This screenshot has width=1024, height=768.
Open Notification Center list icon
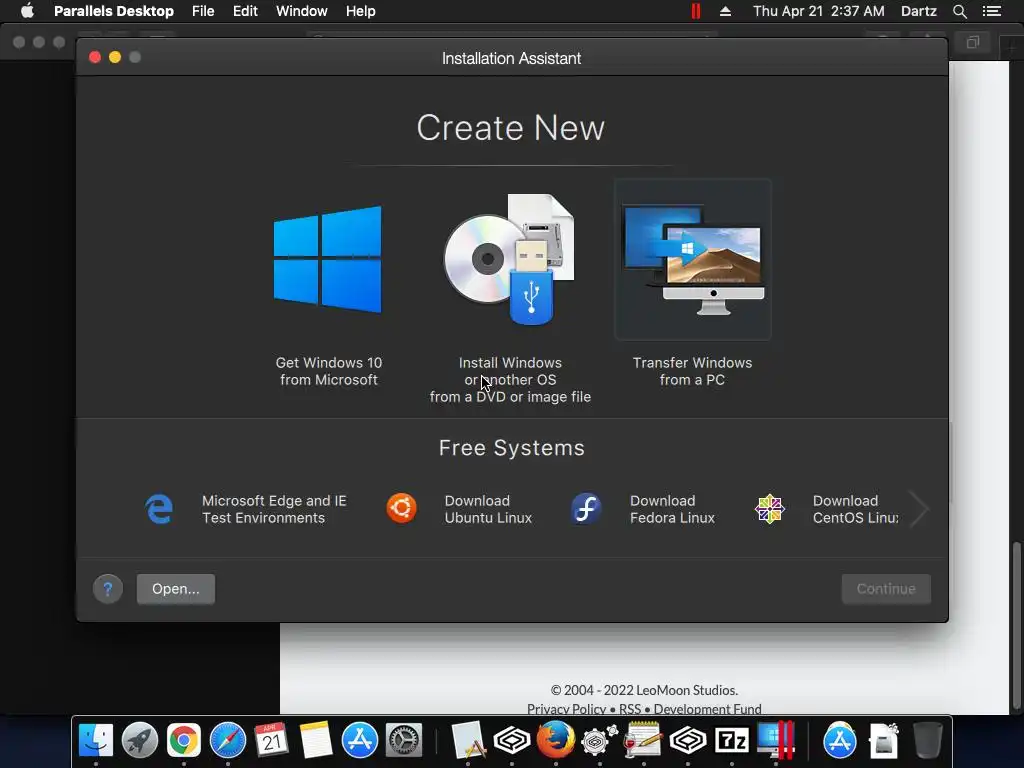992,11
